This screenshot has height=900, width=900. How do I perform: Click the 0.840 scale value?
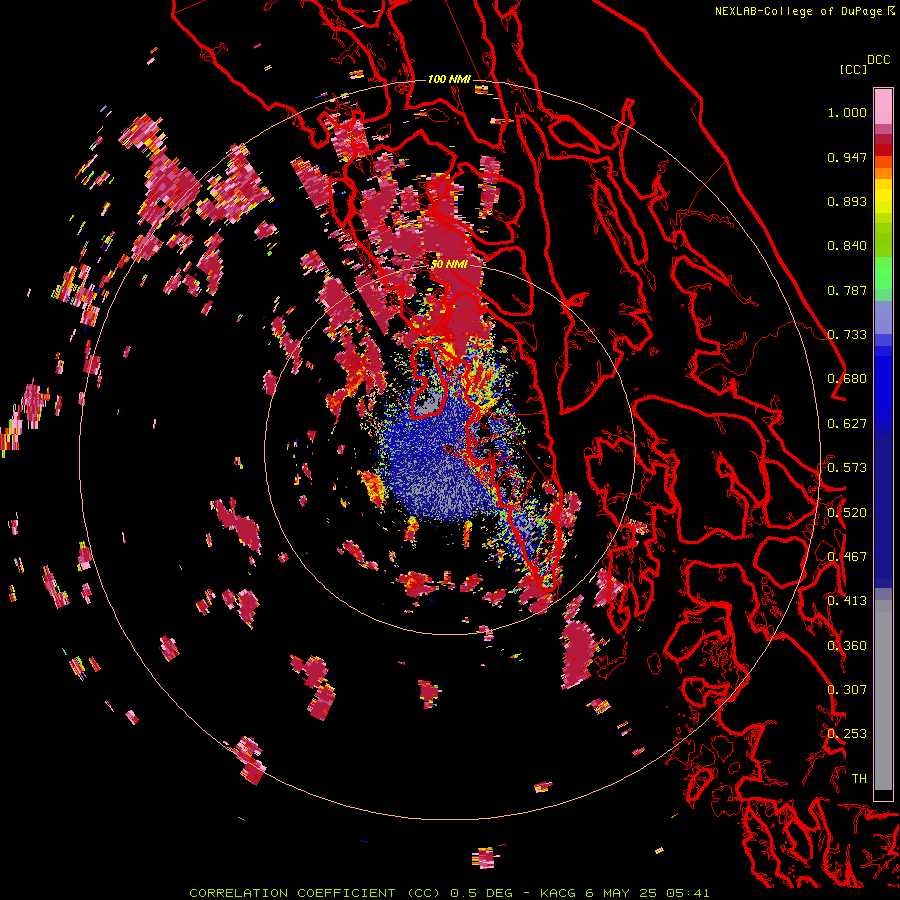coord(847,246)
